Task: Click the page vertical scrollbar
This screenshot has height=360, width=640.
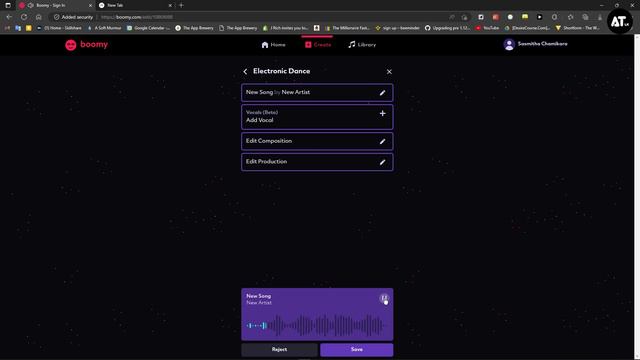Action: click(x=637, y=196)
